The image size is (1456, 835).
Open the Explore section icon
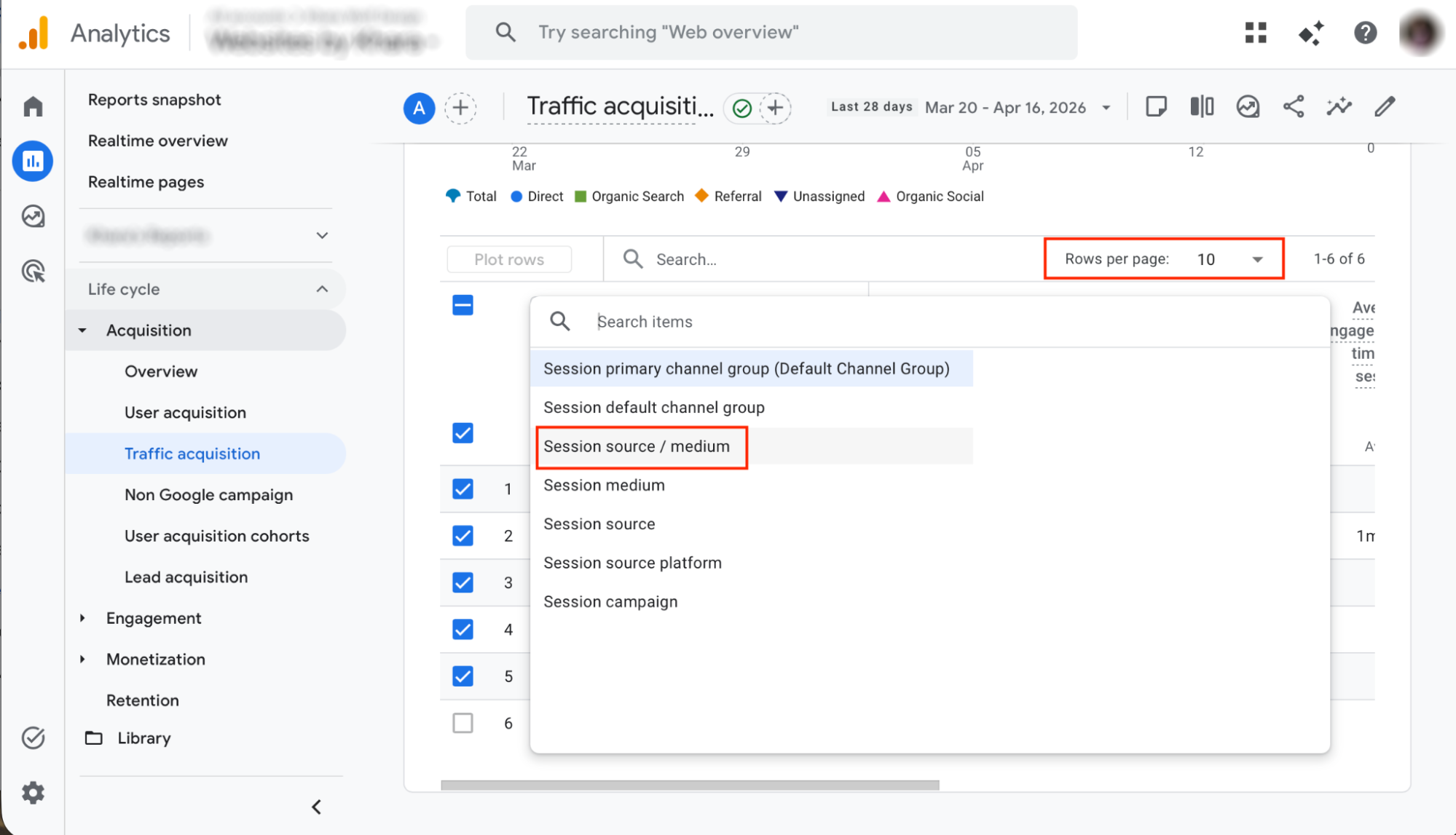[33, 216]
